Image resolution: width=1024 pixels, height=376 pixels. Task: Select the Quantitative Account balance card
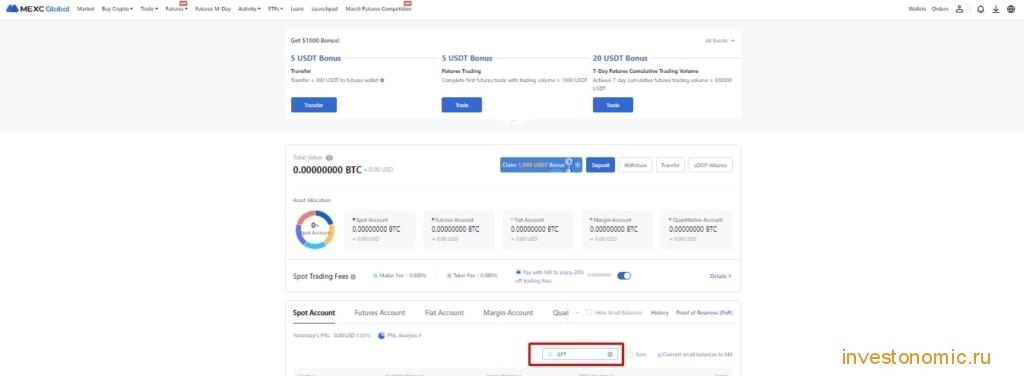pyautogui.click(x=697, y=229)
